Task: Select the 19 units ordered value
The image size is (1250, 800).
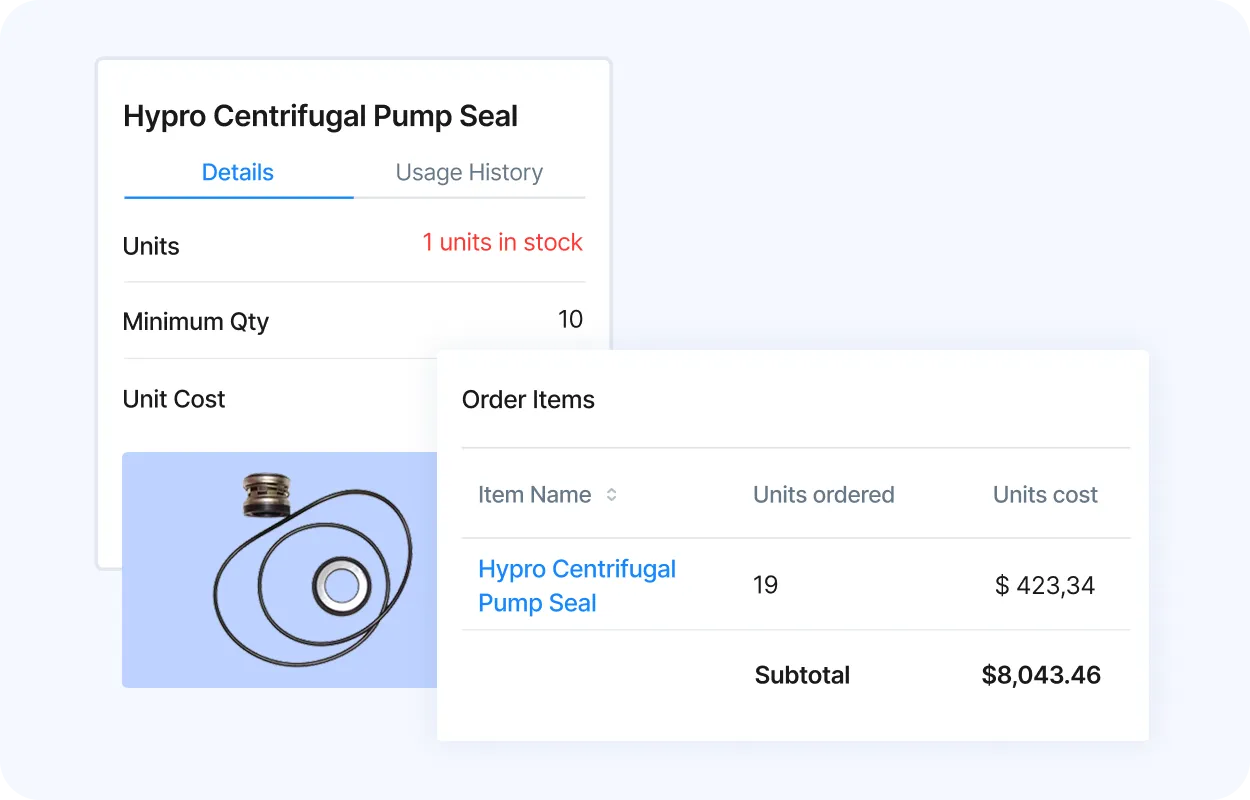Action: pos(765,585)
